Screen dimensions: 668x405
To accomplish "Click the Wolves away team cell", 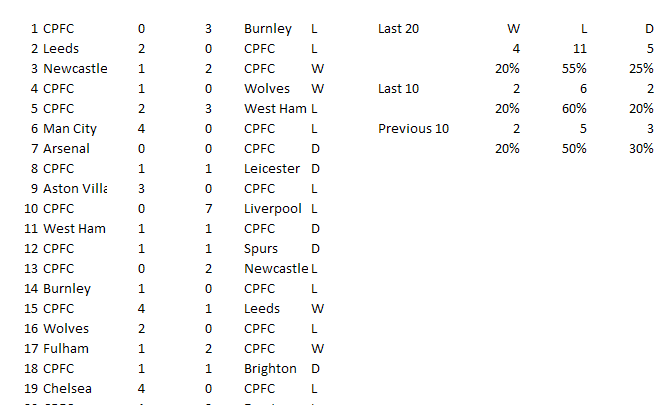I will [267, 89].
